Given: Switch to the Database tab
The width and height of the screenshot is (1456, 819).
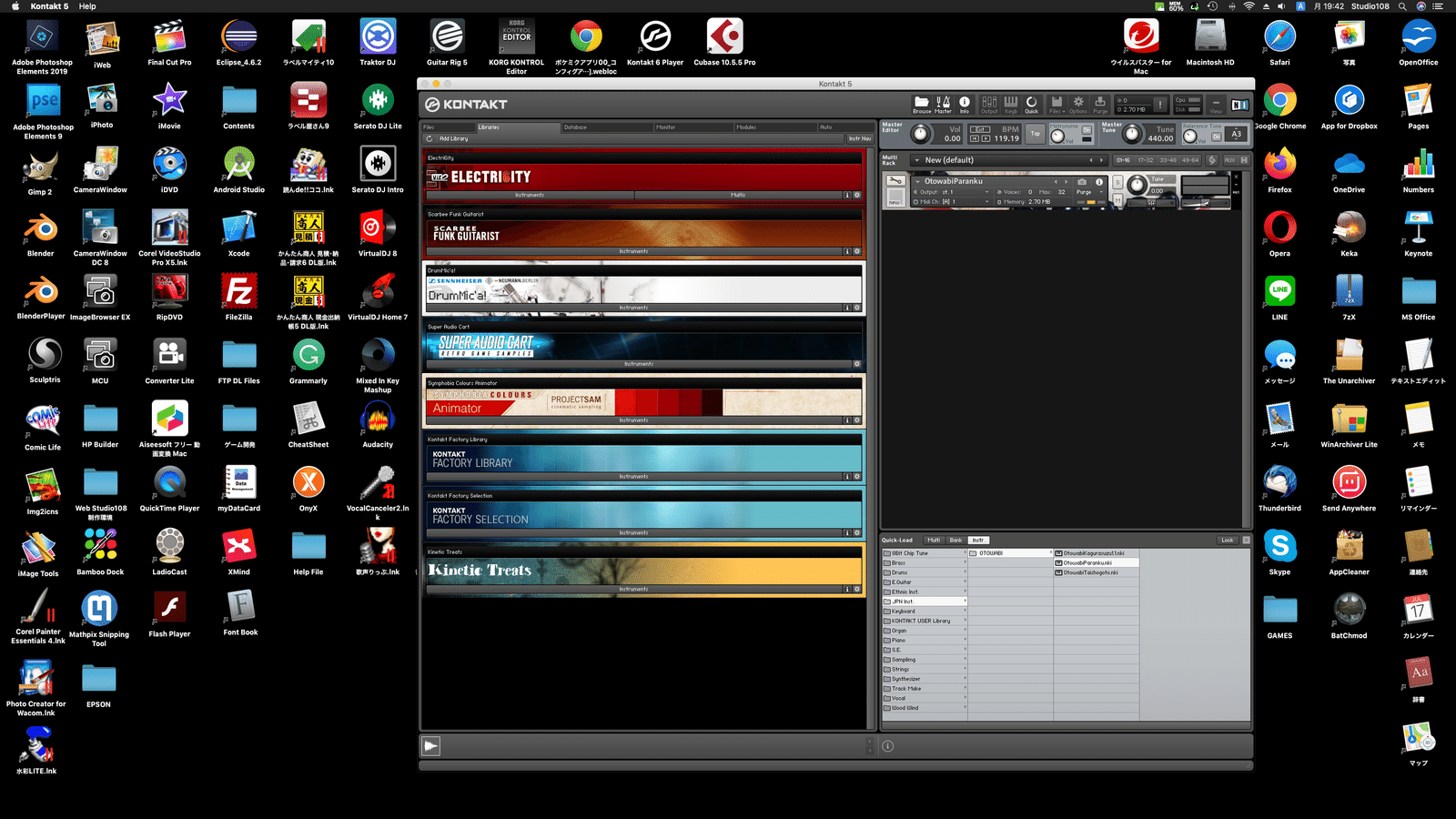Looking at the screenshot, I should 605,127.
